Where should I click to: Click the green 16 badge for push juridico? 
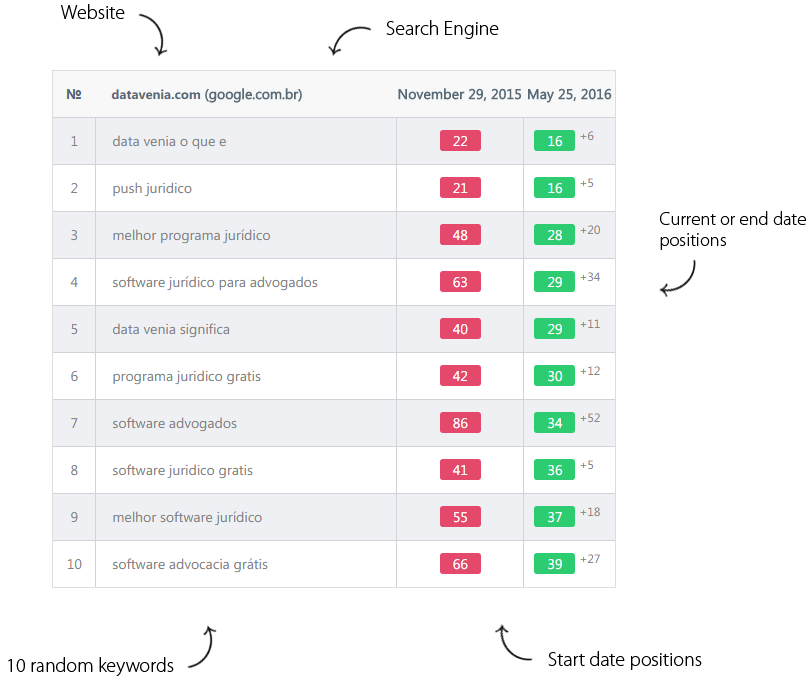point(554,188)
